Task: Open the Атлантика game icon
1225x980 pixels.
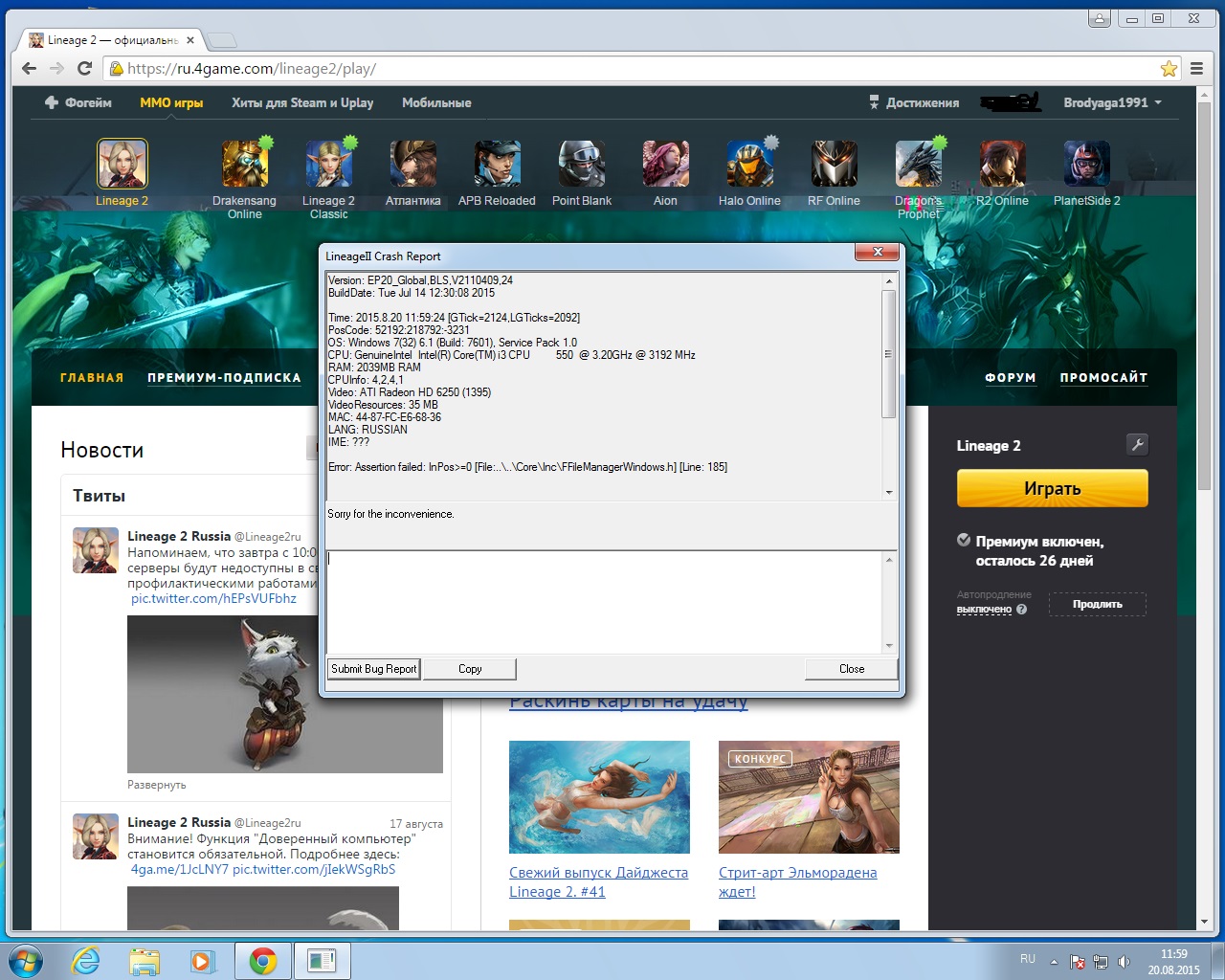Action: click(413, 164)
